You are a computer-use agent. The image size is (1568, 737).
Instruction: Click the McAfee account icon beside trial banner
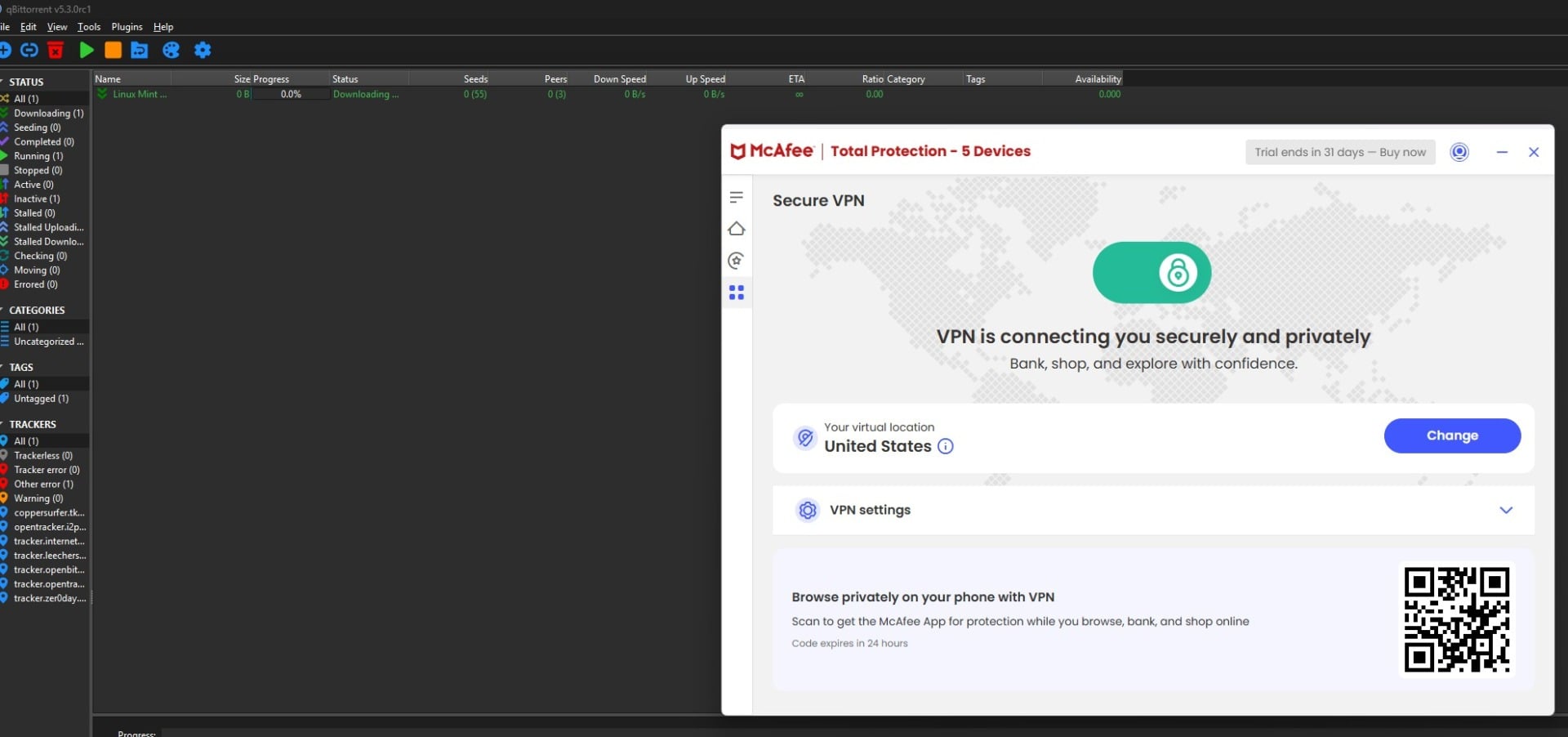1459,152
